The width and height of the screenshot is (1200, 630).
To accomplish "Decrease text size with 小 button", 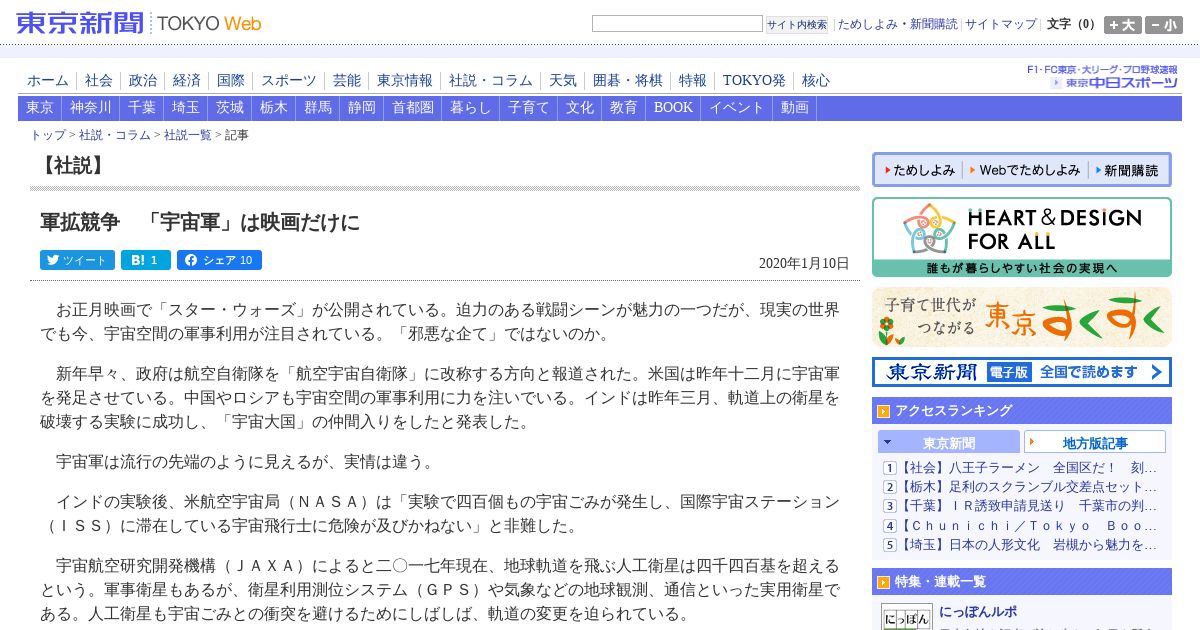I will coord(1164,25).
